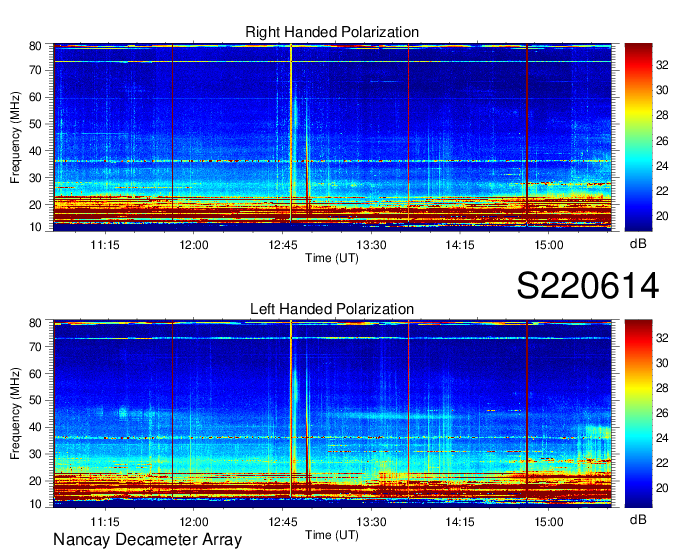Click inside the Right Handed spectrogram

[332, 136]
